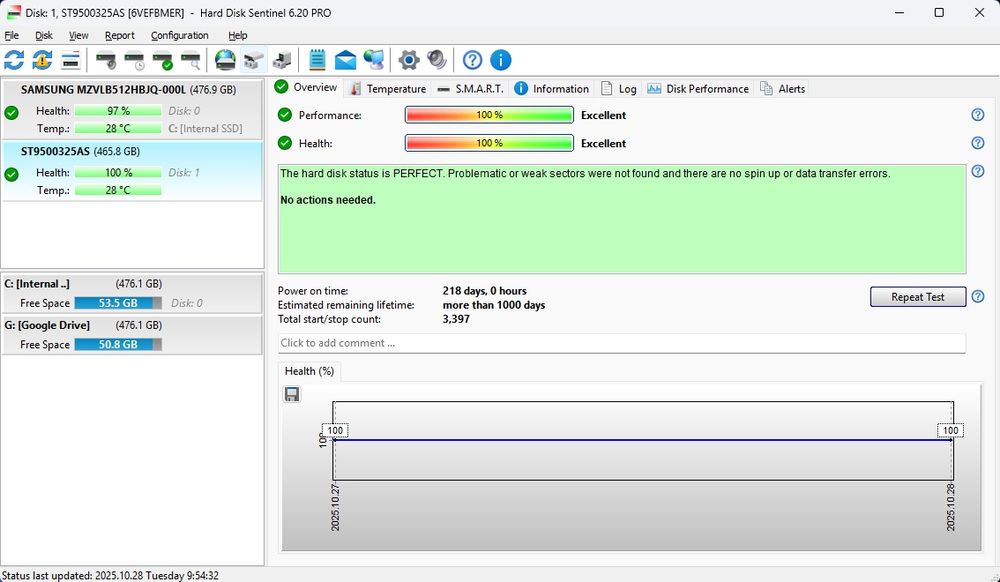Click help icon beside Performance bar
This screenshot has width=1000, height=582.
coord(978,115)
